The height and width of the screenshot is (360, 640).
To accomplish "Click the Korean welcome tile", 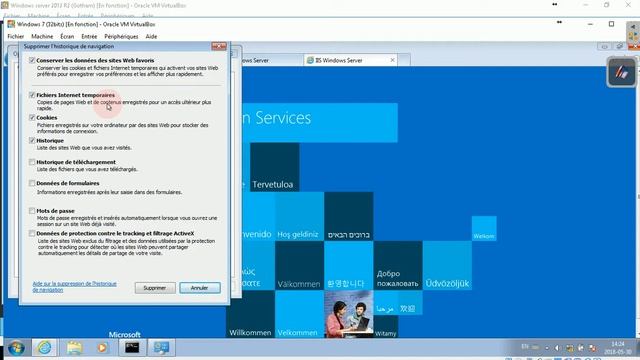I will tap(349, 266).
